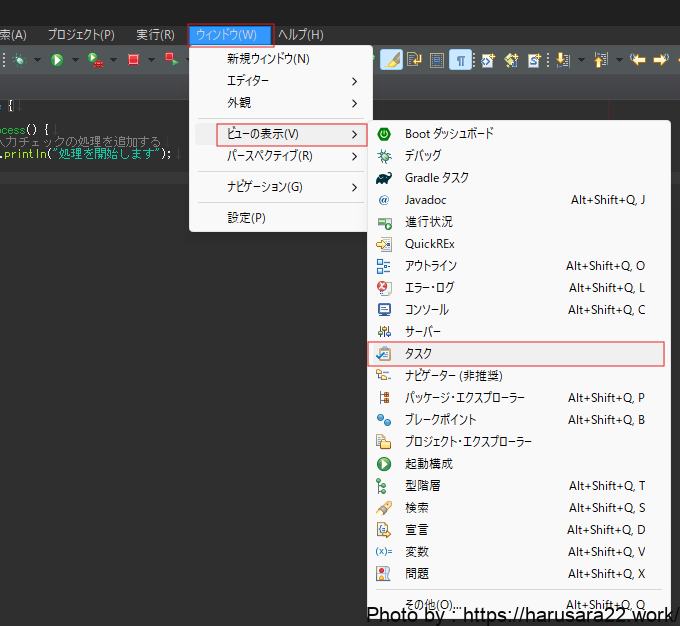Viewport: 680px width, 626px height.
Task: Click the red Stop square toolbar icon
Action: [x=133, y=60]
